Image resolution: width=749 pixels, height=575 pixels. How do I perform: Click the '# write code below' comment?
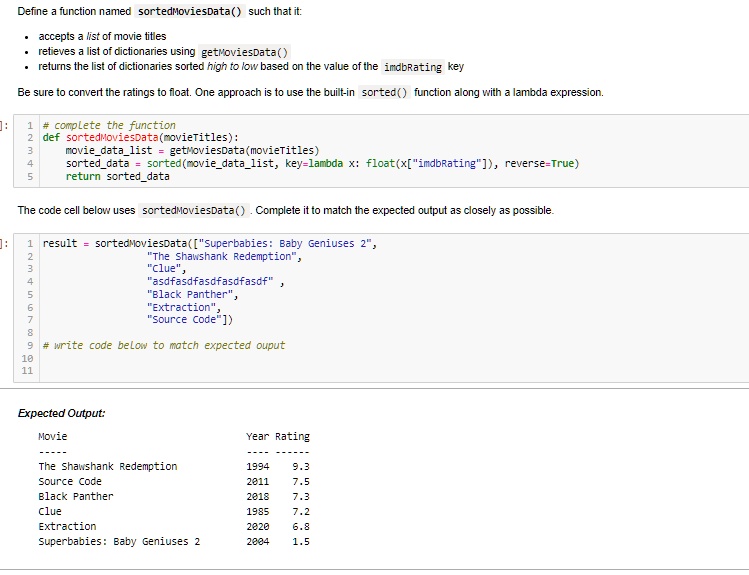coord(164,345)
